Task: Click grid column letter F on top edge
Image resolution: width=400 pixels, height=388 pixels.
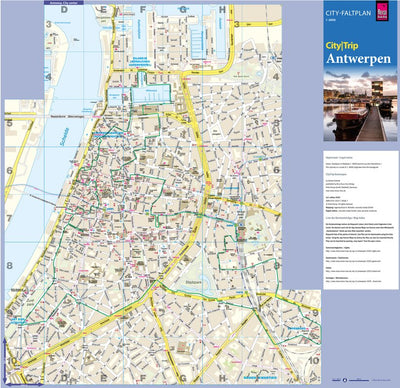Action: coord(143,9)
